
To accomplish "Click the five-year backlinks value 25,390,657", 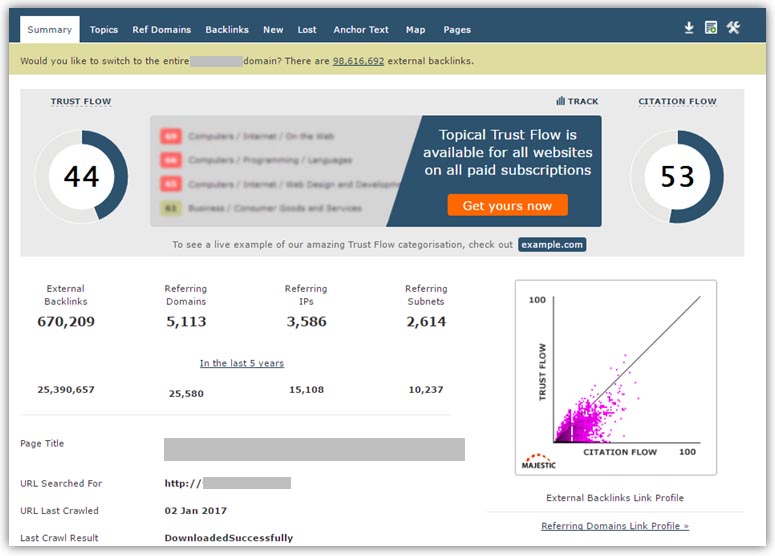I will click(x=66, y=389).
